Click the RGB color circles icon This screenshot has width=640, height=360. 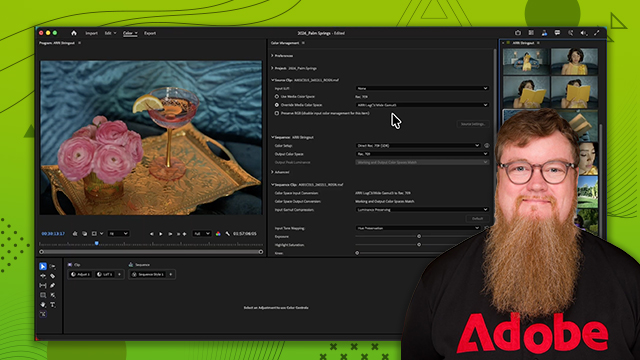pyautogui.click(x=218, y=234)
